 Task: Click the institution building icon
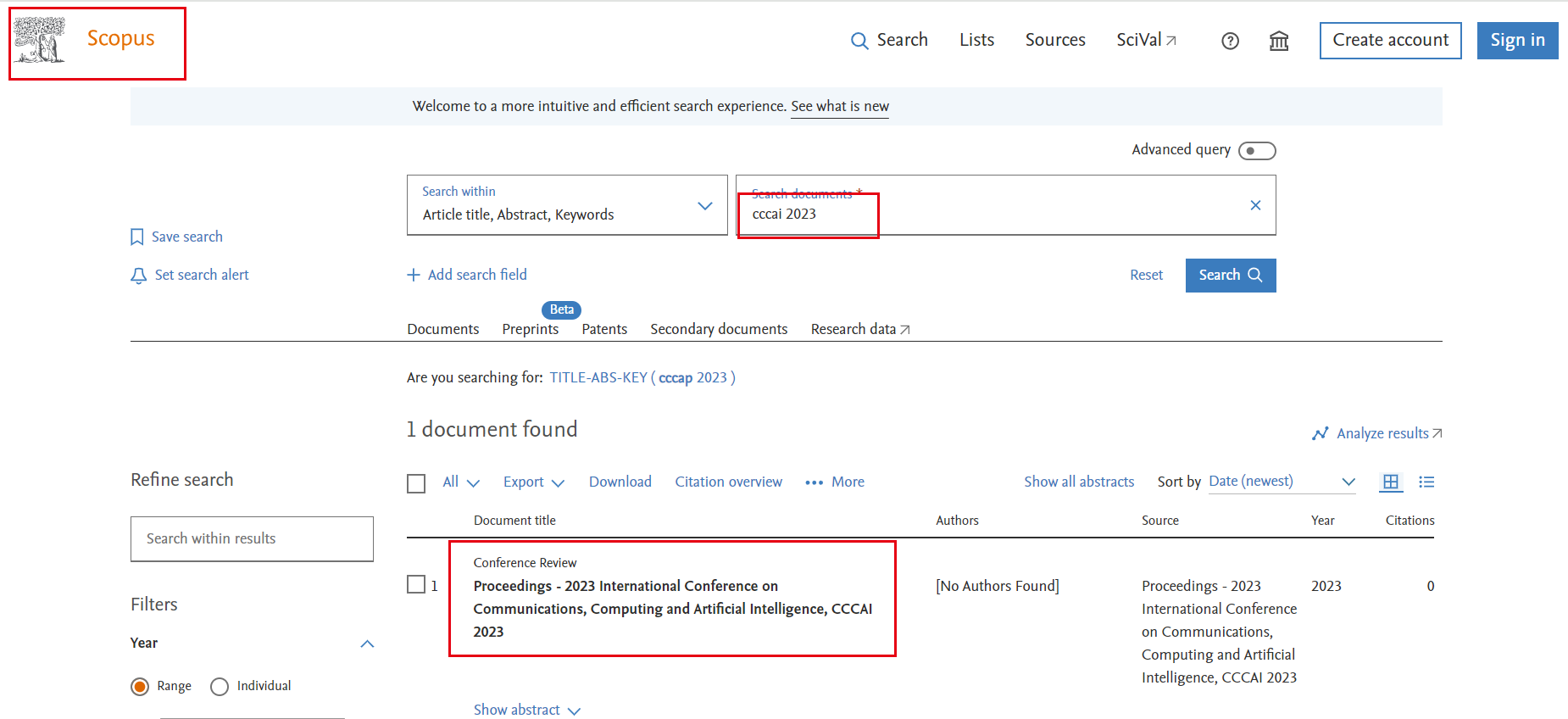point(1279,41)
